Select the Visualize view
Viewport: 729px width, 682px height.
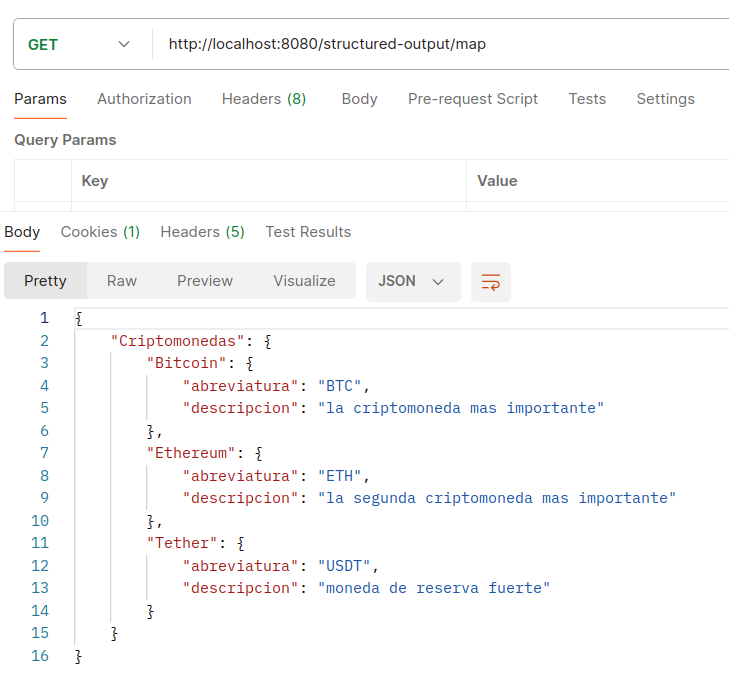pos(304,281)
